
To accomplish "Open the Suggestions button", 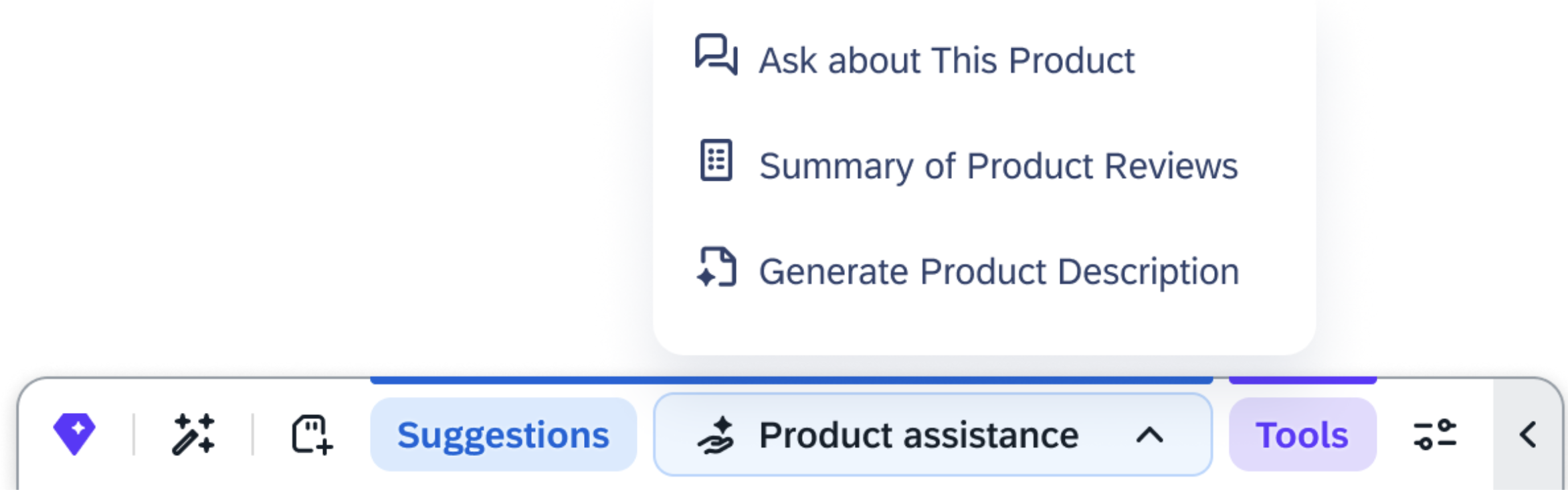I will tap(503, 434).
